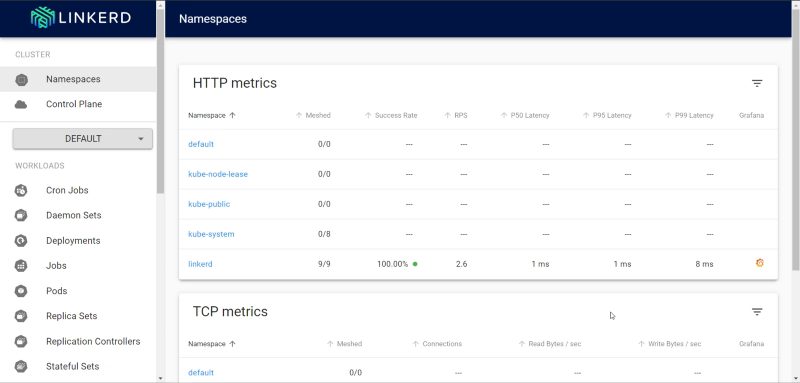Click the Jobs icon
The image size is (800, 383).
(x=21, y=266)
